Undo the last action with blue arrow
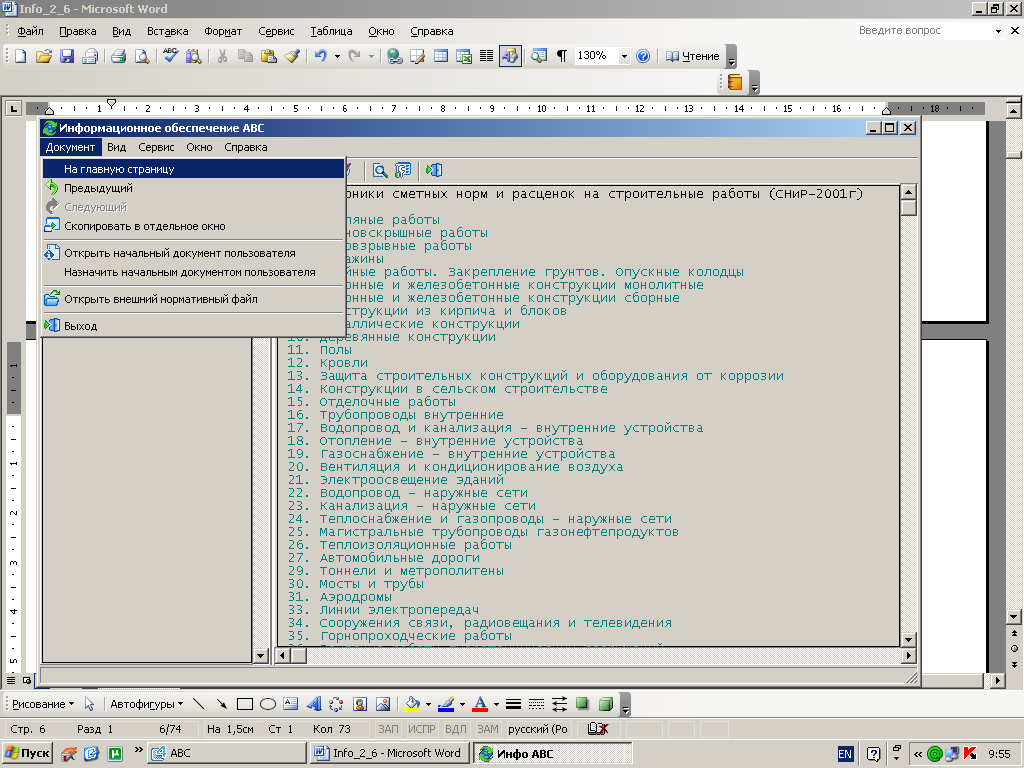Screen dimensions: 1024x768 point(320,56)
